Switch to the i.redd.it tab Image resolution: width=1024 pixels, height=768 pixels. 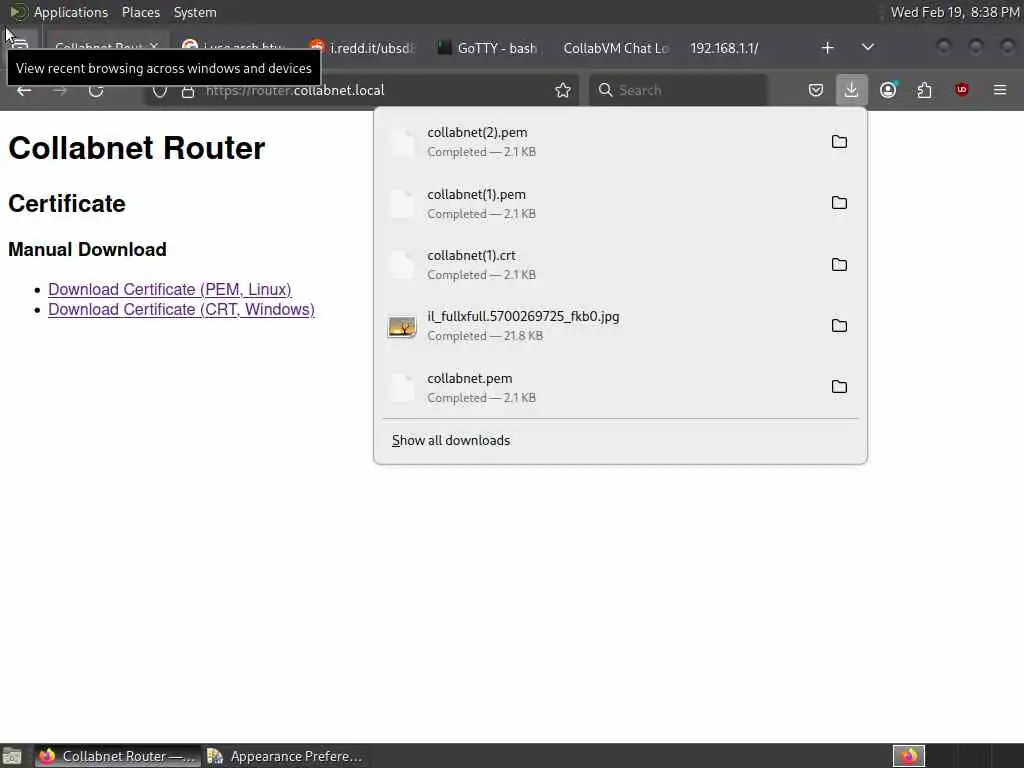click(x=363, y=48)
